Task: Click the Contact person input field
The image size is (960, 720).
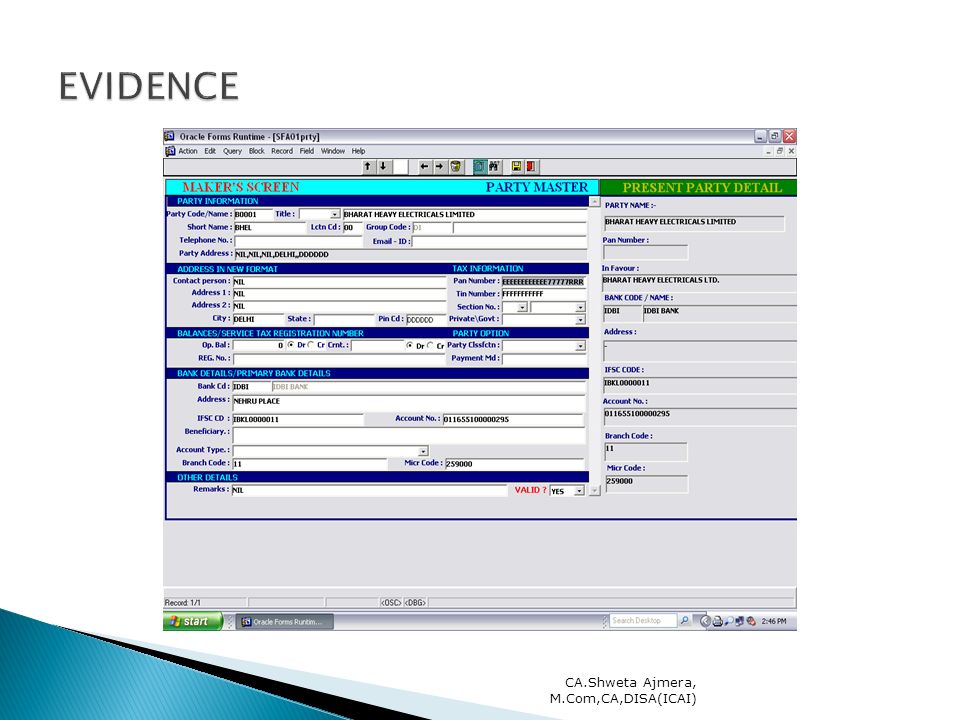Action: pyautogui.click(x=339, y=282)
